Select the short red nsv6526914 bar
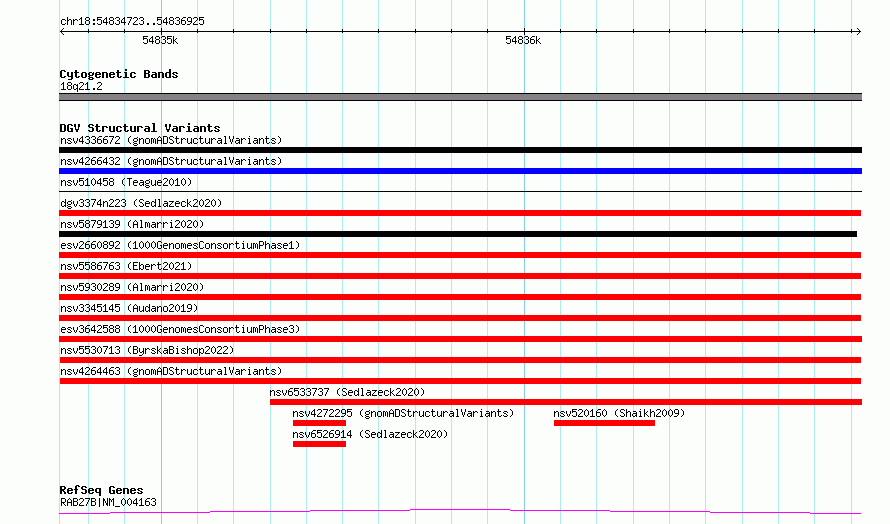The height and width of the screenshot is (524, 890). (319, 444)
